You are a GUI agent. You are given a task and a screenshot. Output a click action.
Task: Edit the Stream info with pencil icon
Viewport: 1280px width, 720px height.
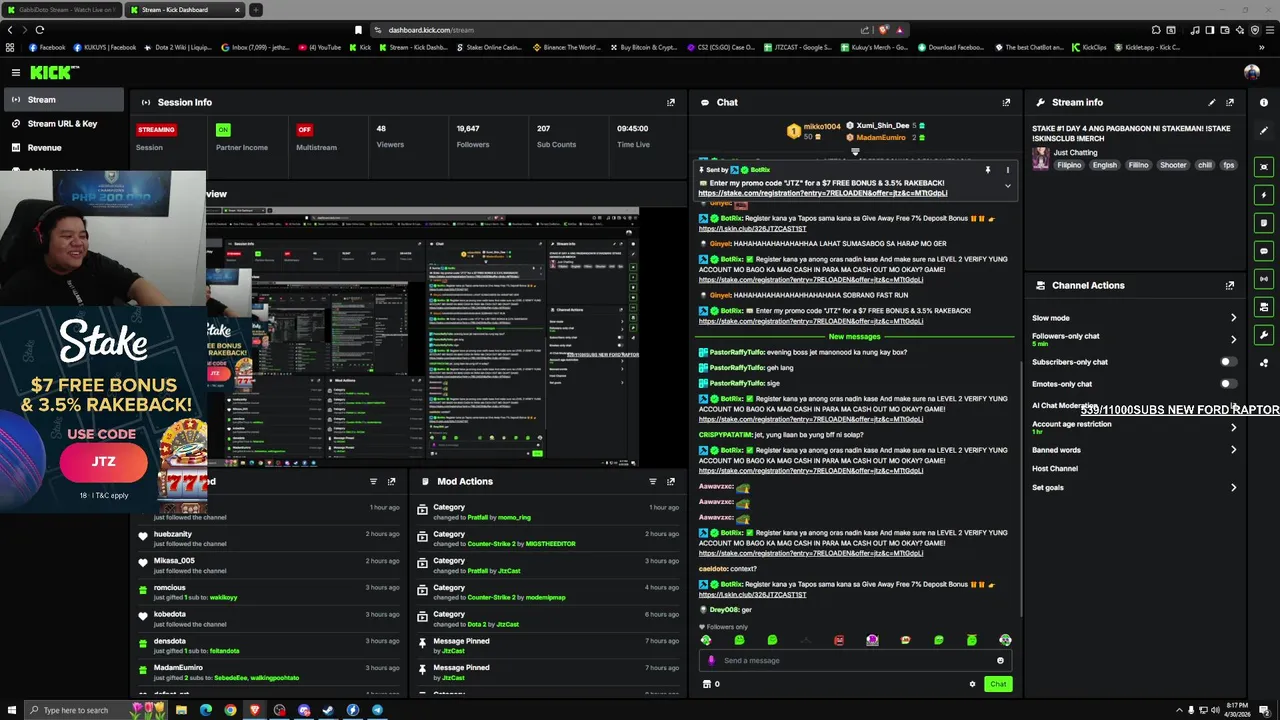tap(1212, 102)
